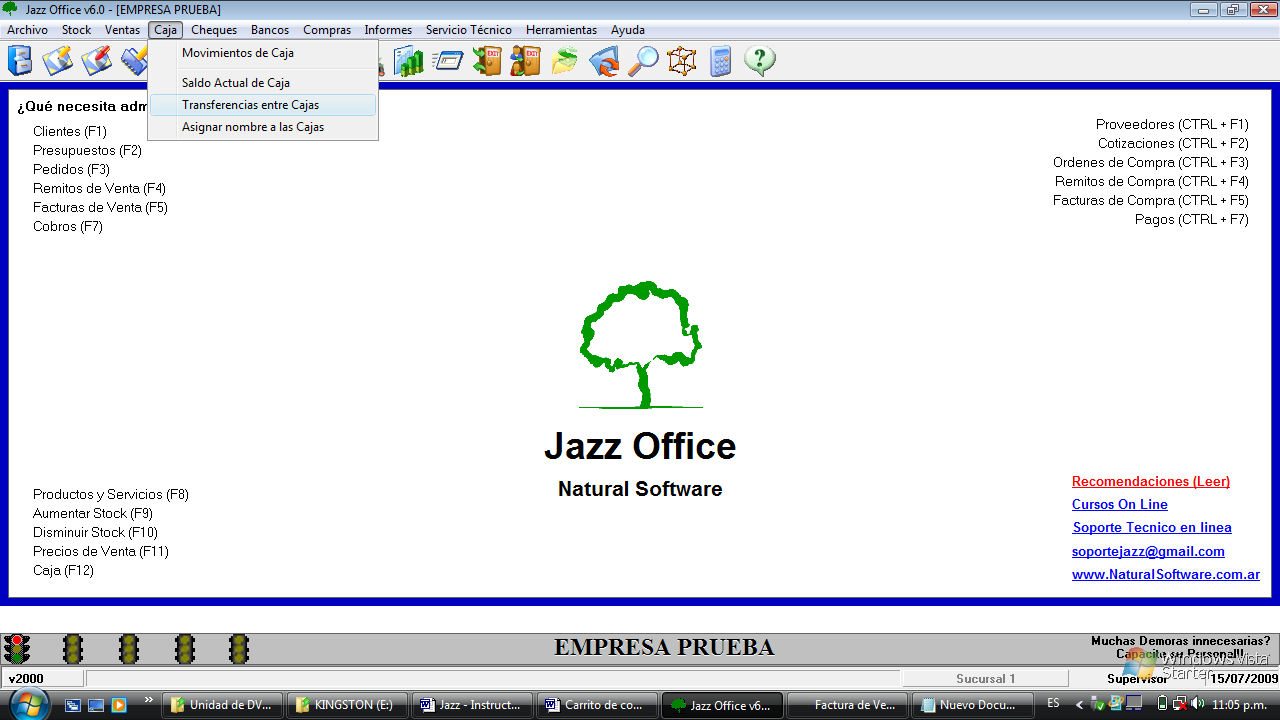1280x720 pixels.
Task: Open Facturas de Venta (F5)
Action: pos(100,207)
